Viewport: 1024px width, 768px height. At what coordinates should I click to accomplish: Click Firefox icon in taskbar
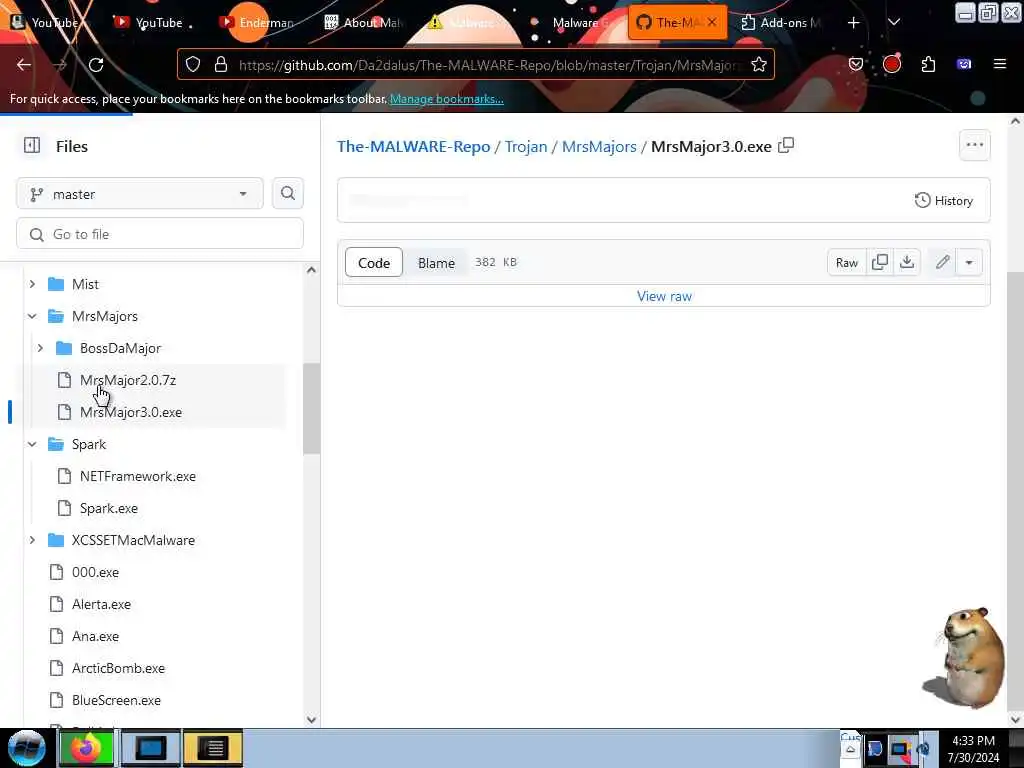coord(86,748)
